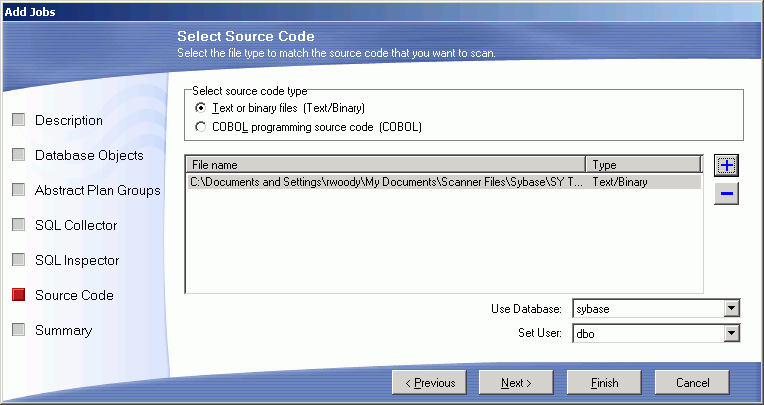Screen dimensions: 764x405
Task: Click the square icon beside SQL Collector
Action: click(x=18, y=225)
